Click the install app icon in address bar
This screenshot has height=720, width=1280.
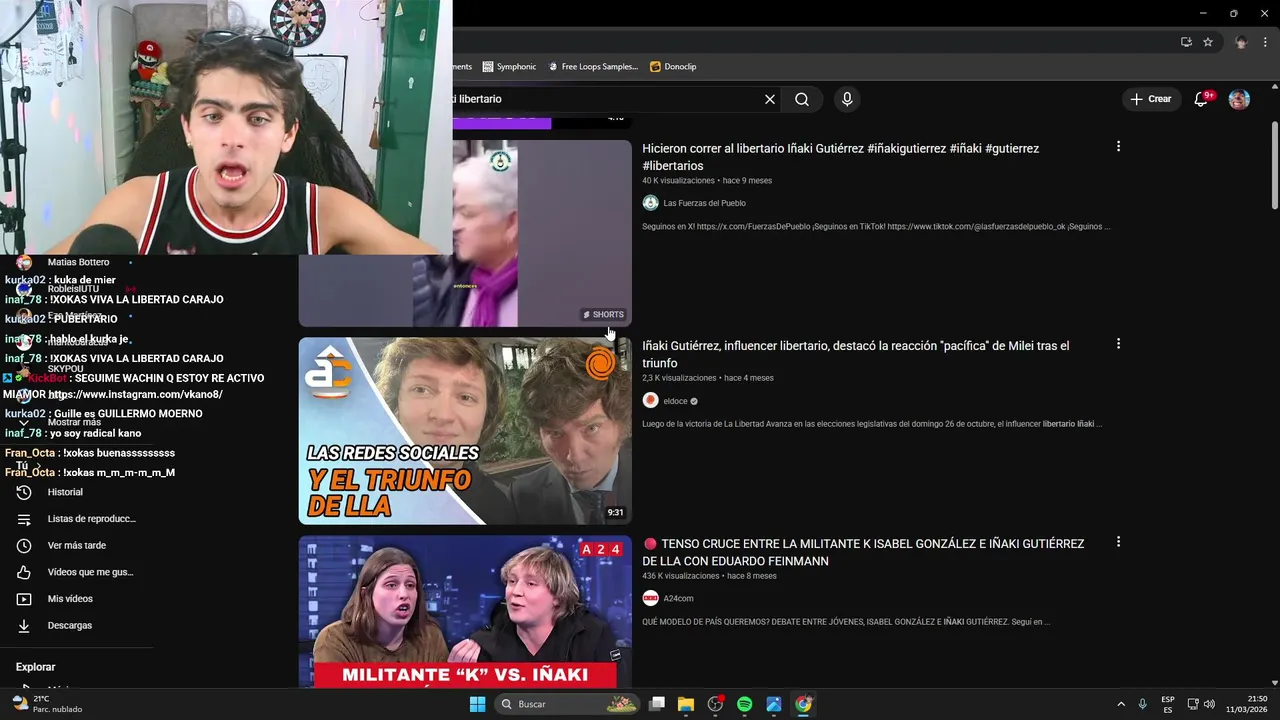pos(1186,42)
